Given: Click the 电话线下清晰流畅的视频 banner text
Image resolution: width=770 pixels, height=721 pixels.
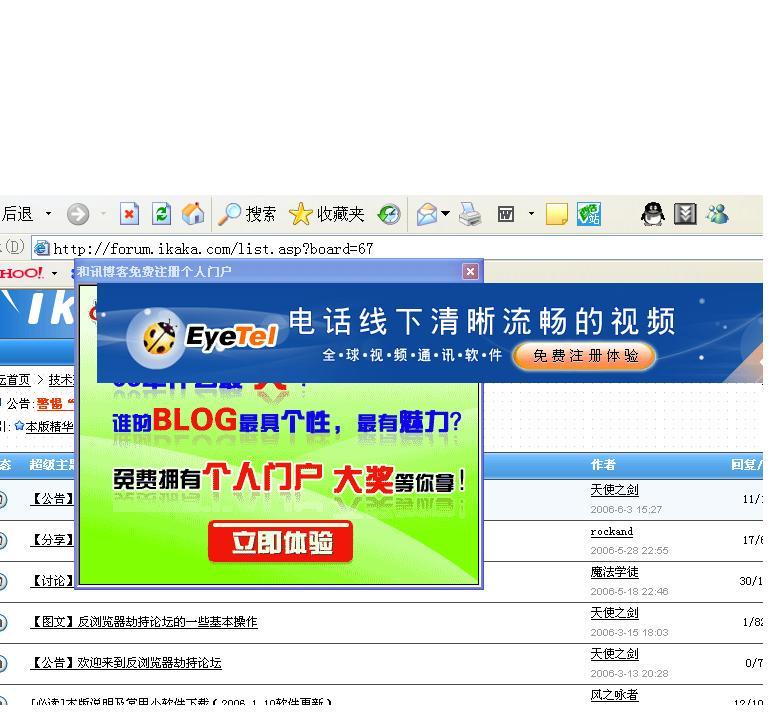Looking at the screenshot, I should [482, 322].
